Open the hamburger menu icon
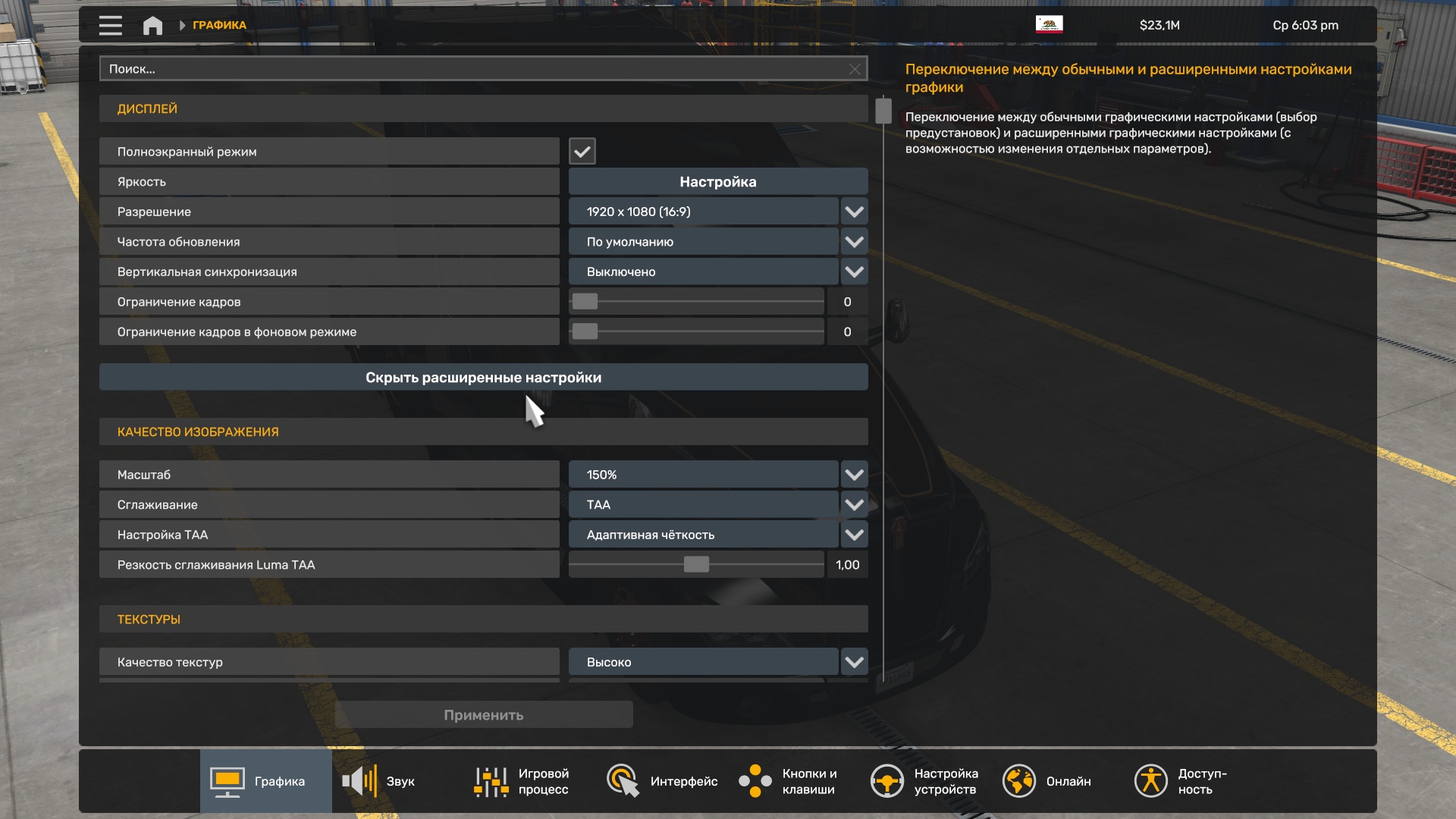 110,25
